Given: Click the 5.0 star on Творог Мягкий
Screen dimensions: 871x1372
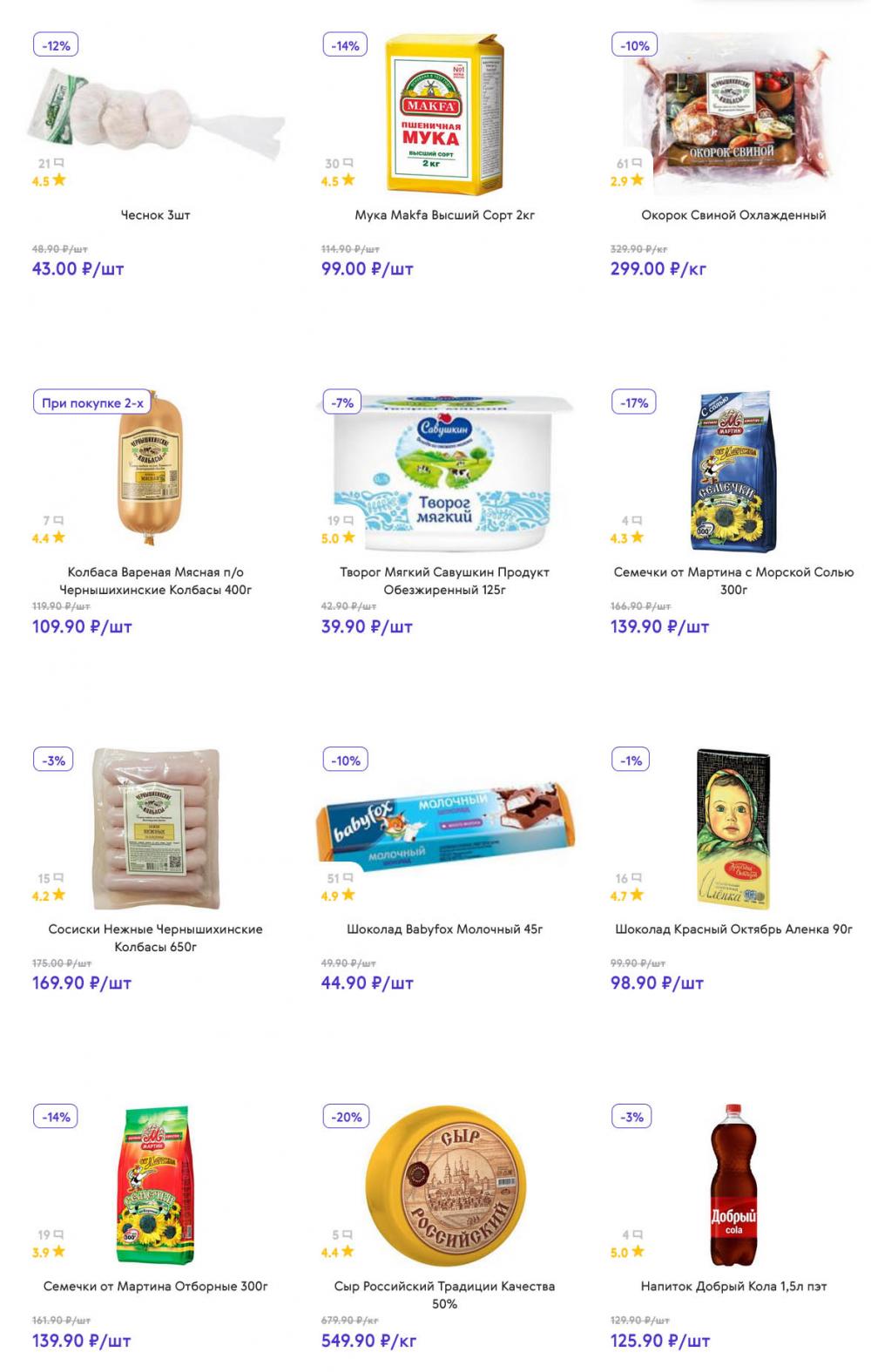Looking at the screenshot, I should click(x=348, y=537).
